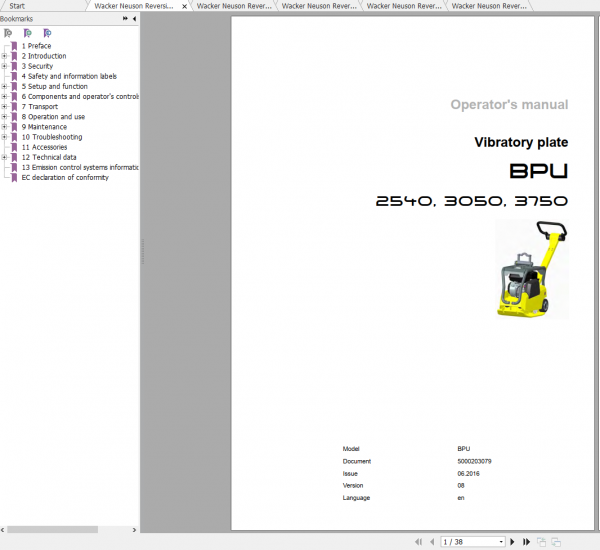Click the second page layout icon
600x550 pixels.
[x=556, y=542]
